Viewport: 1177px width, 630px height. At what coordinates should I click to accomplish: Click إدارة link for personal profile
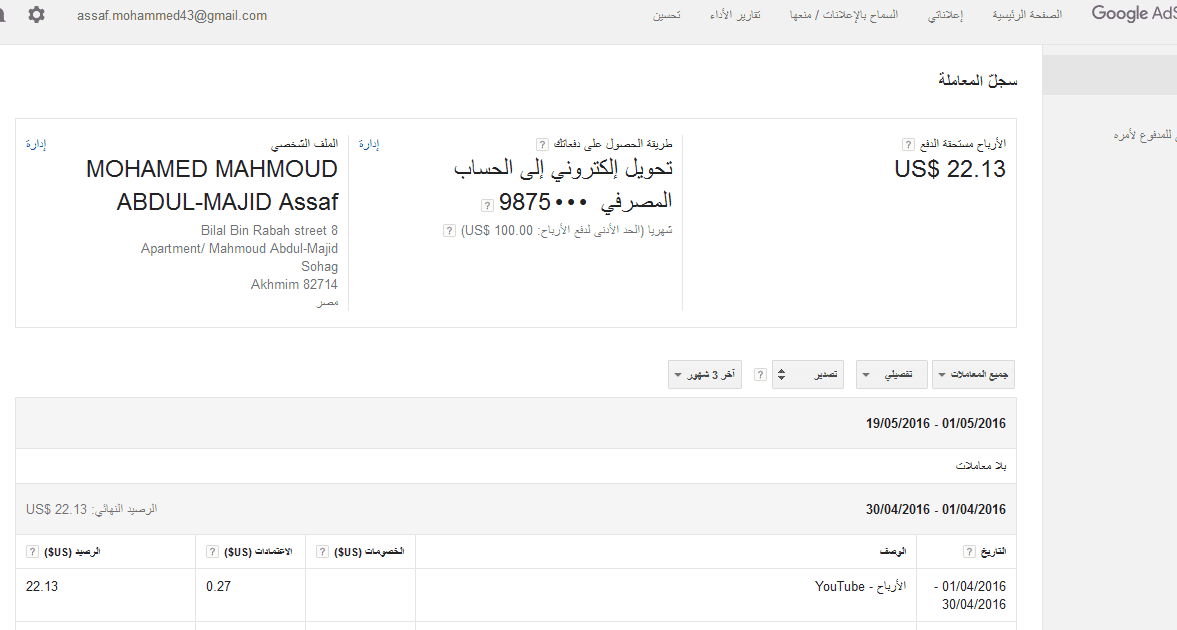[x=36, y=144]
